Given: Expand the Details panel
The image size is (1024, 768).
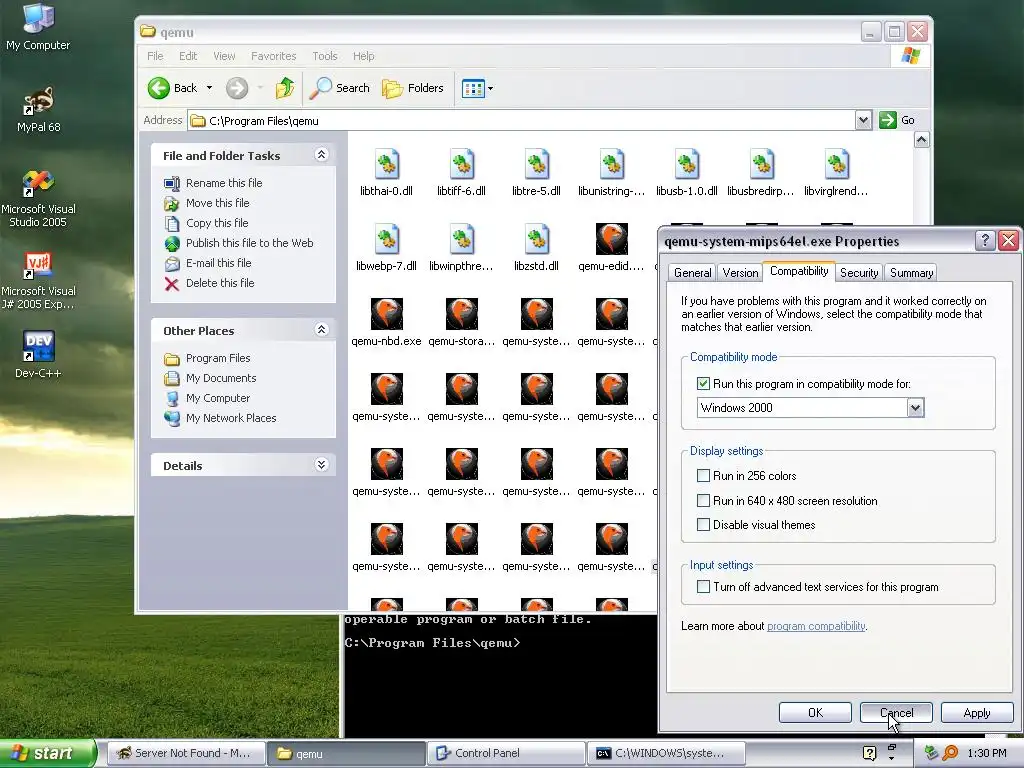Looking at the screenshot, I should pyautogui.click(x=321, y=465).
